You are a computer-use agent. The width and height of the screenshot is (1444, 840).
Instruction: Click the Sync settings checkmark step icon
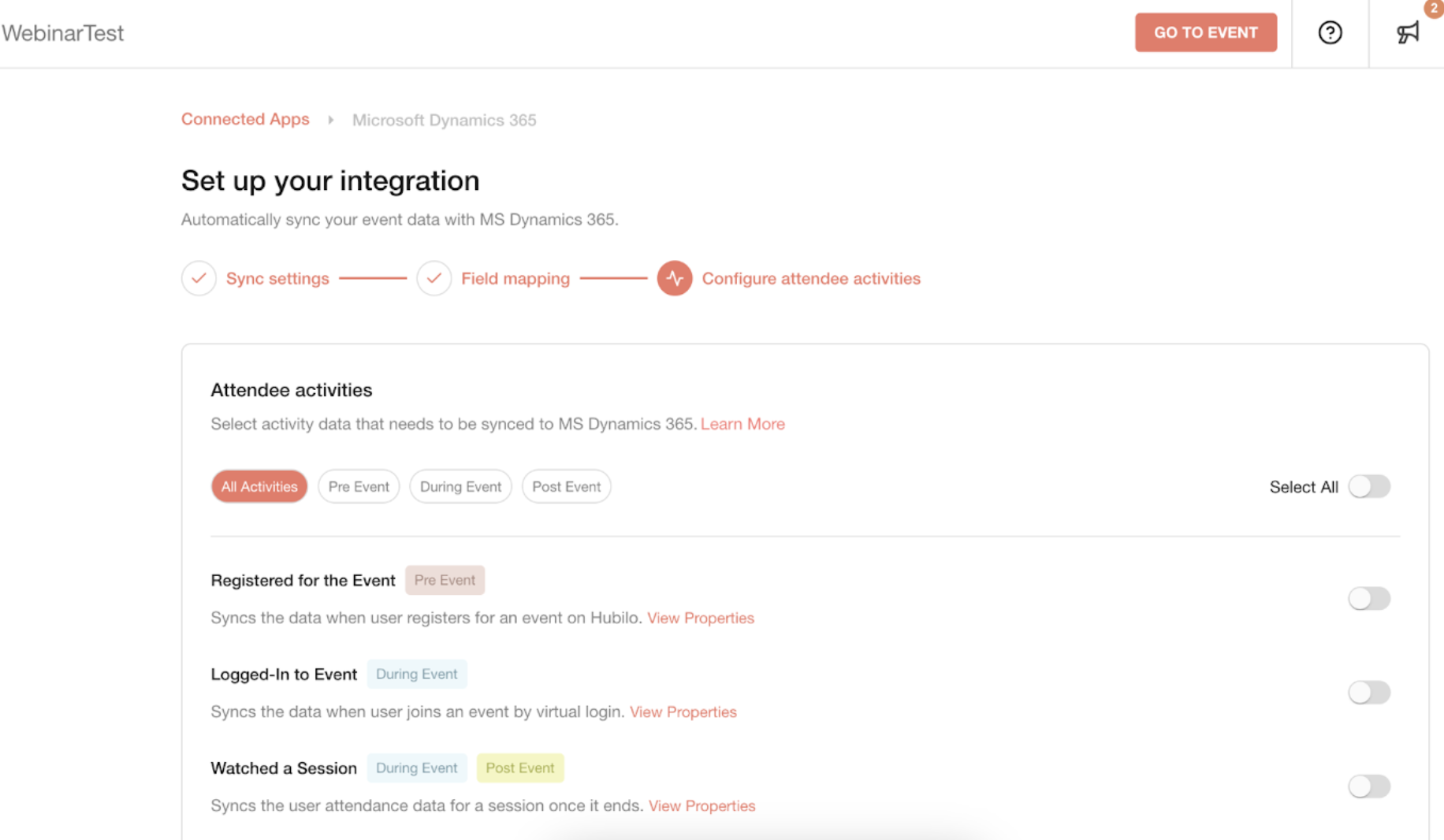coord(199,278)
